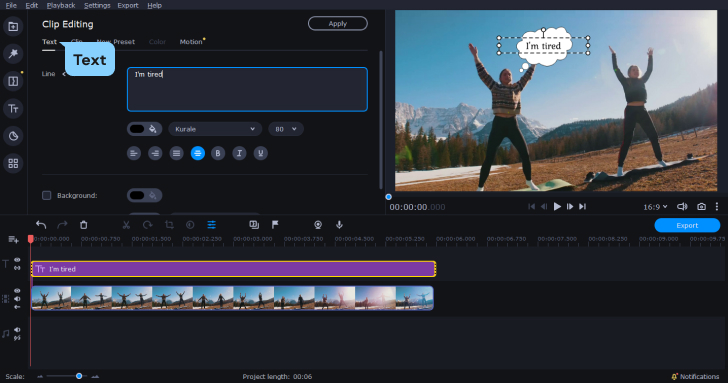728x383 pixels.
Task: Rotate the clip with the rotate icon
Action: click(148, 225)
